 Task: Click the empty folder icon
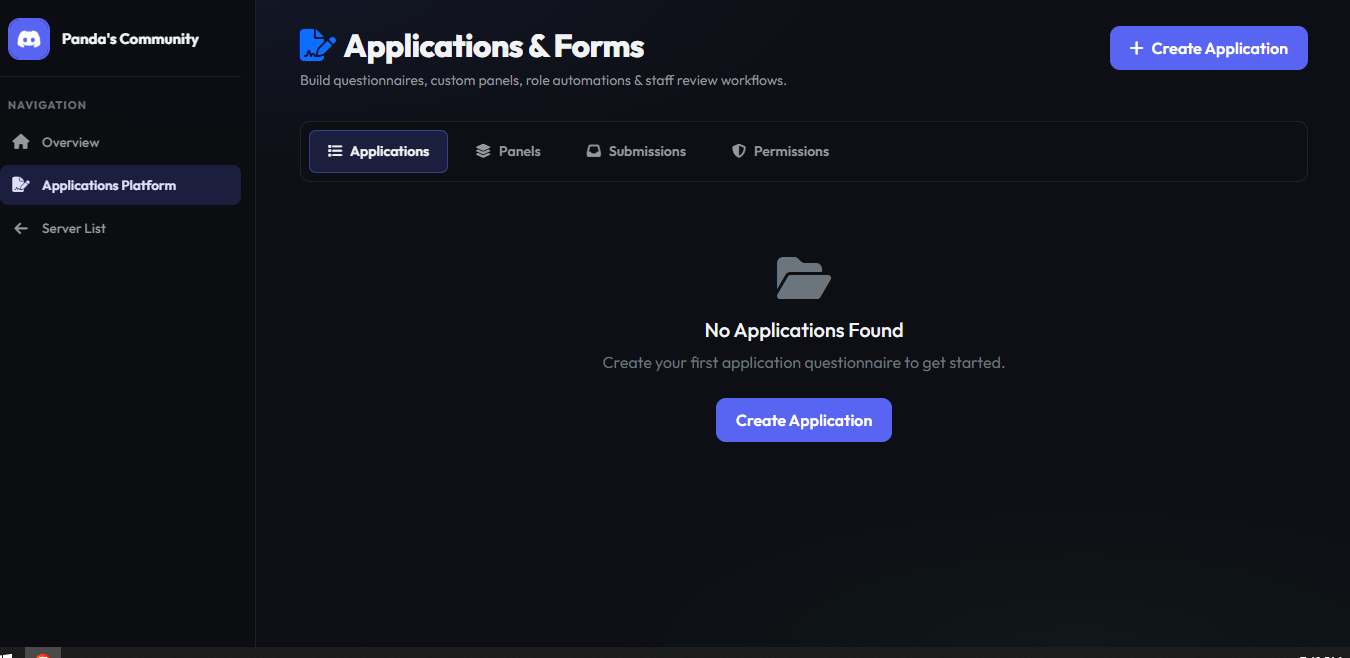804,278
